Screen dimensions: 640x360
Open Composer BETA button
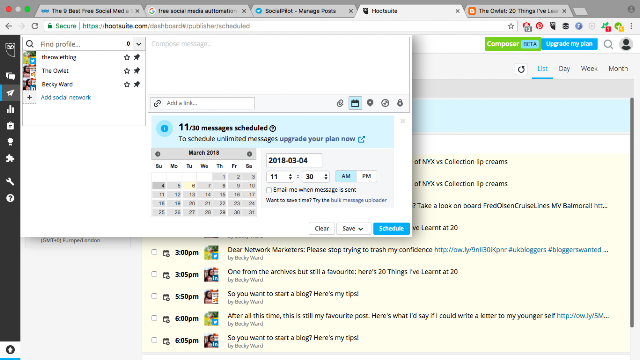[x=513, y=44]
